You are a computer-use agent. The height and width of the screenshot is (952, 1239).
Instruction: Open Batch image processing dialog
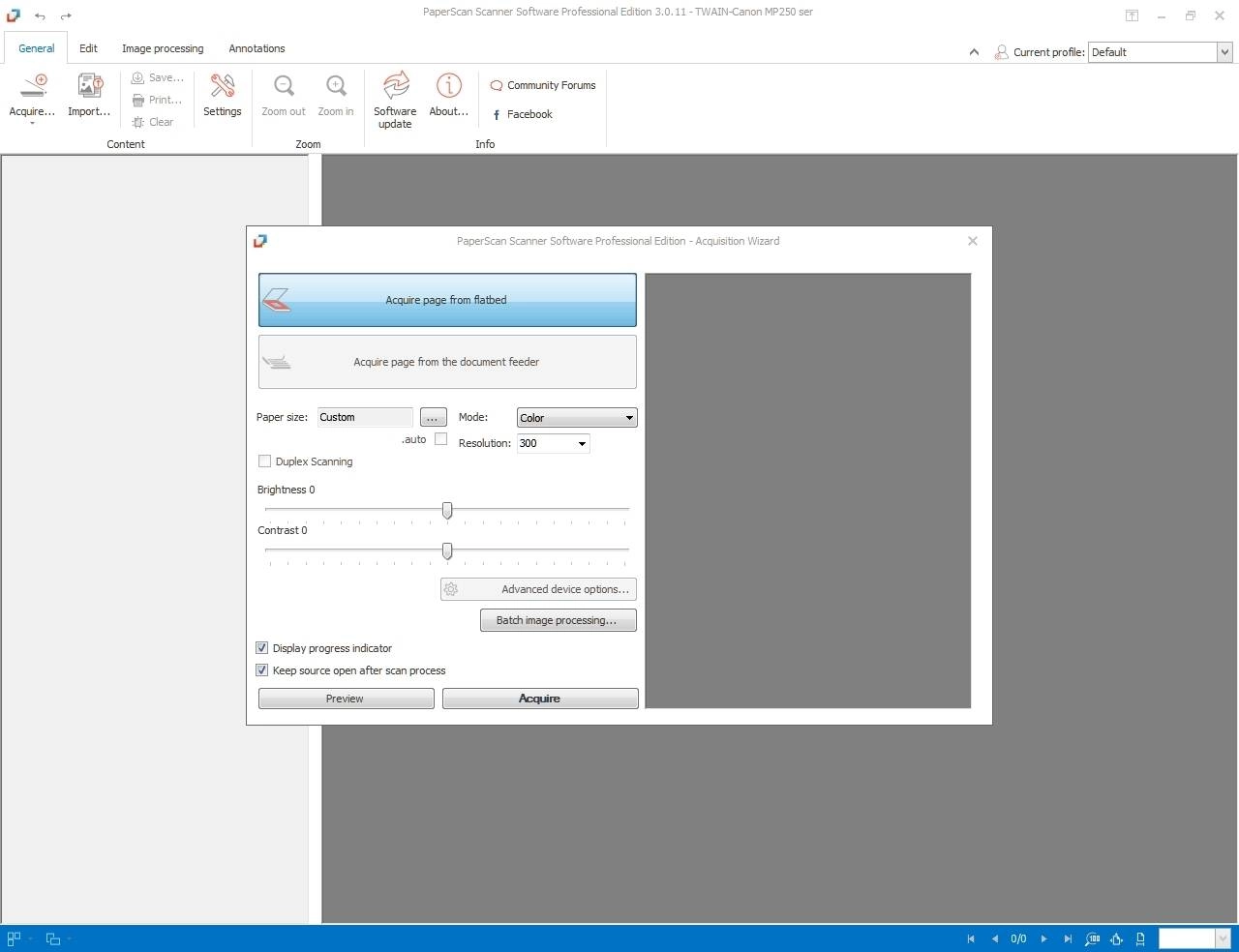(x=559, y=620)
